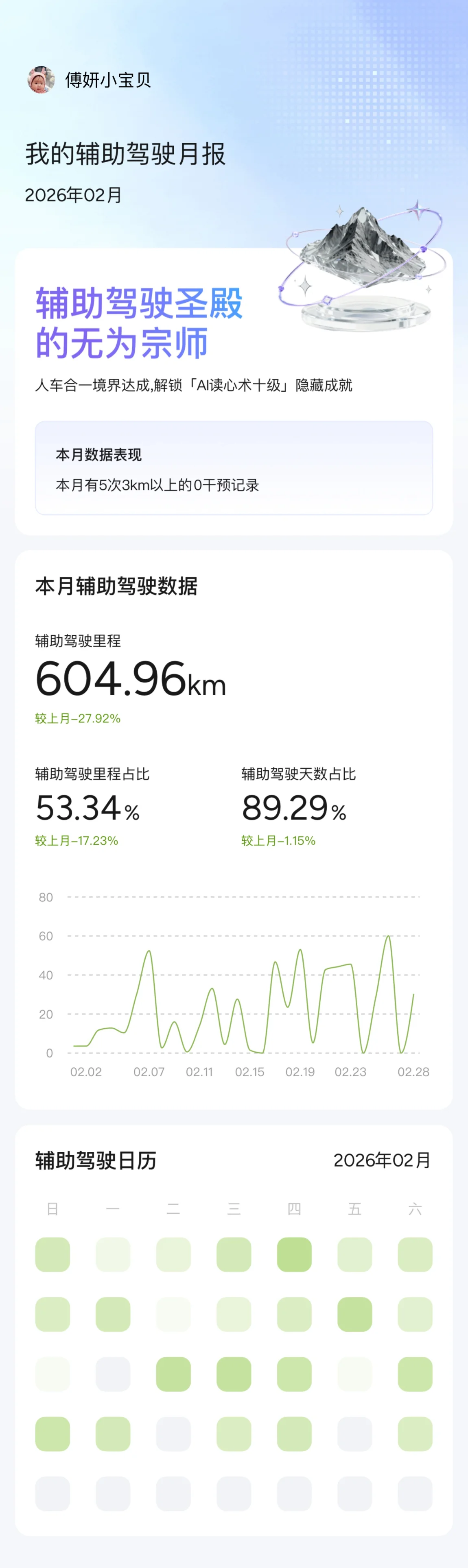Tap the 2026年02月 calendar month label
This screenshot has width=468, height=1568.
click(381, 1160)
